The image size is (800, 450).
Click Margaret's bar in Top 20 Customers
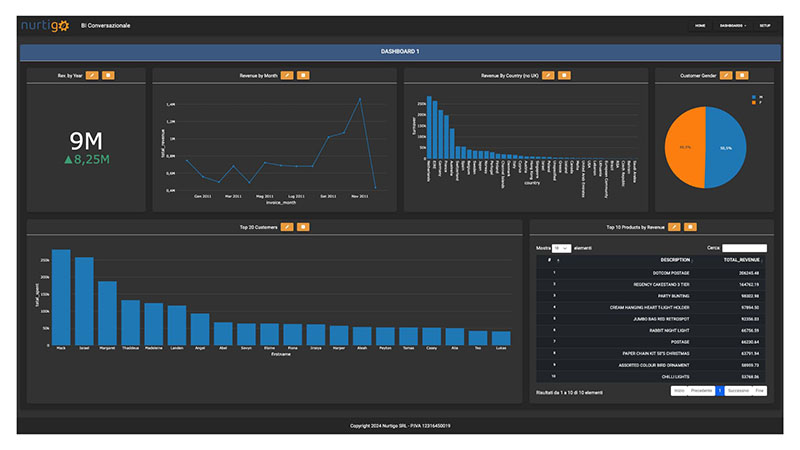[107, 313]
